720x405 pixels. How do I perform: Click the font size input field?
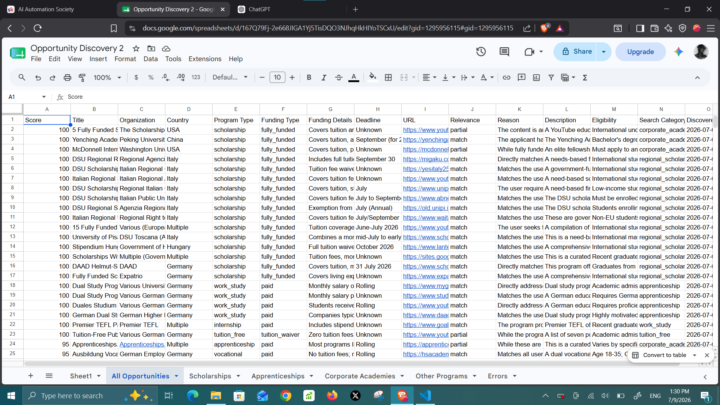pos(277,77)
